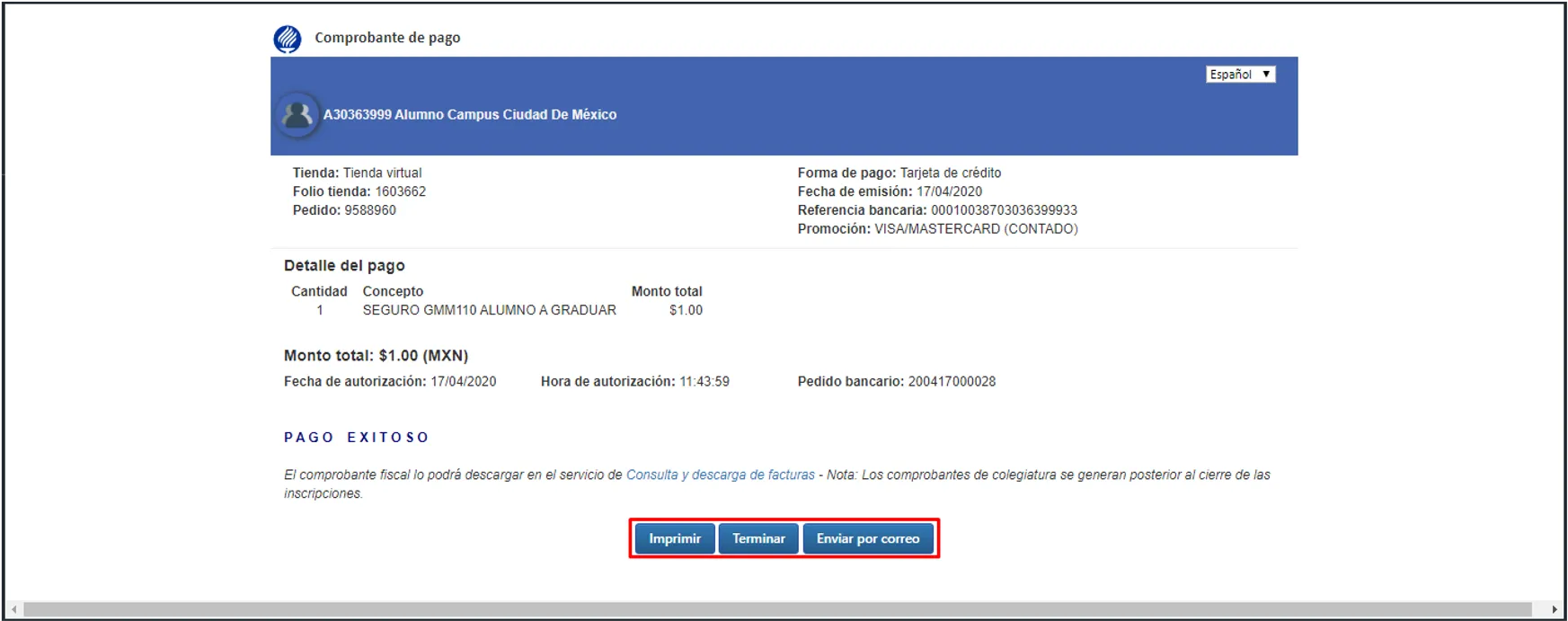
Task: Click the Monto total column header
Action: 667,291
